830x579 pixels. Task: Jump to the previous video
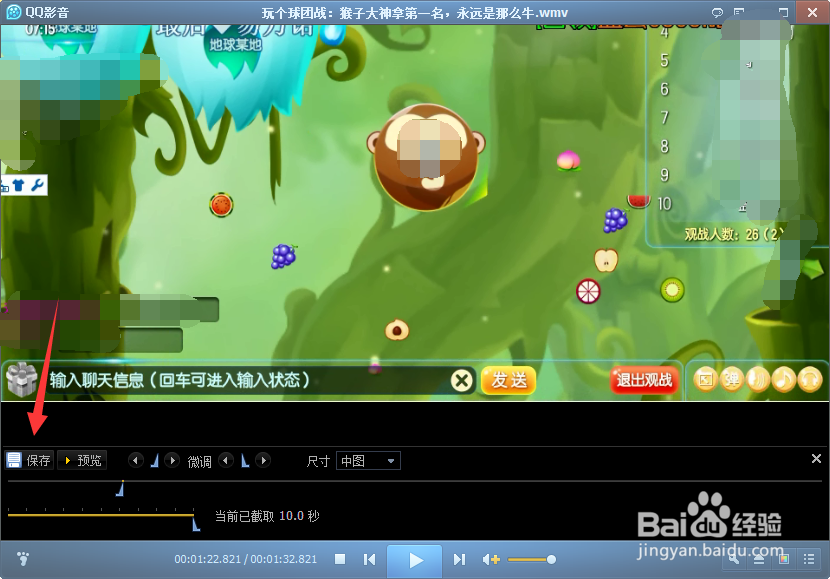(x=369, y=559)
